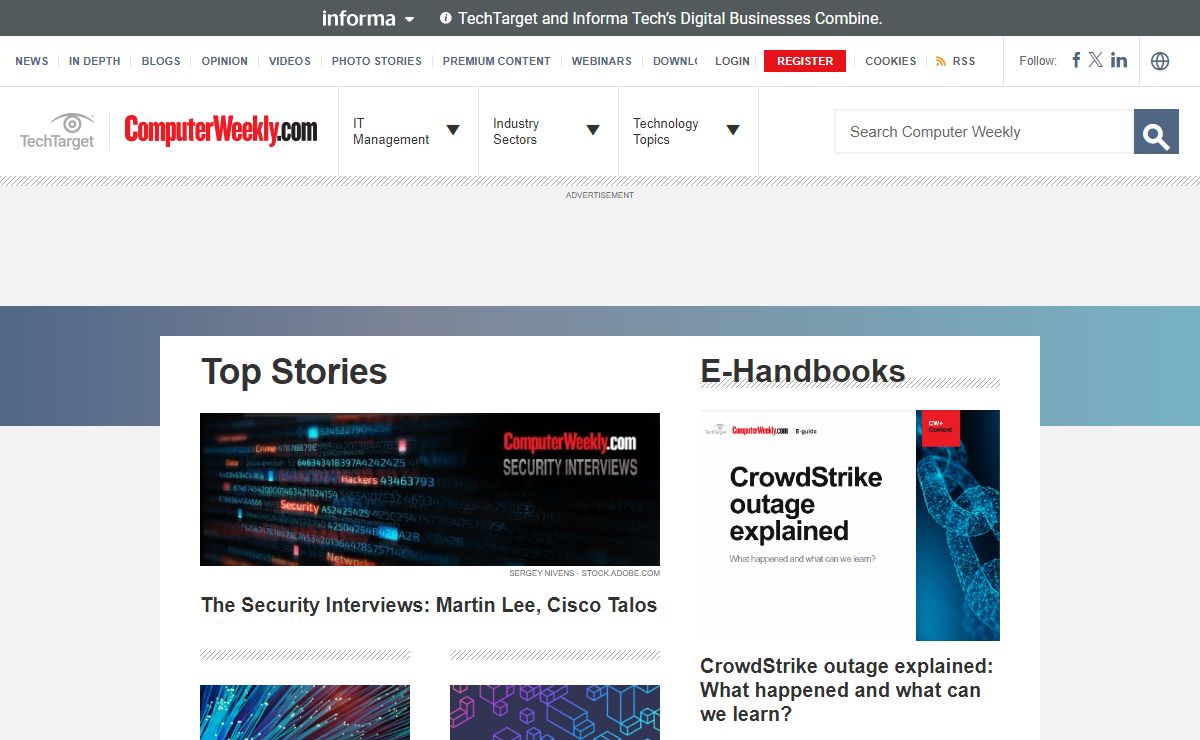Open the LinkedIn follow icon

(x=1119, y=60)
